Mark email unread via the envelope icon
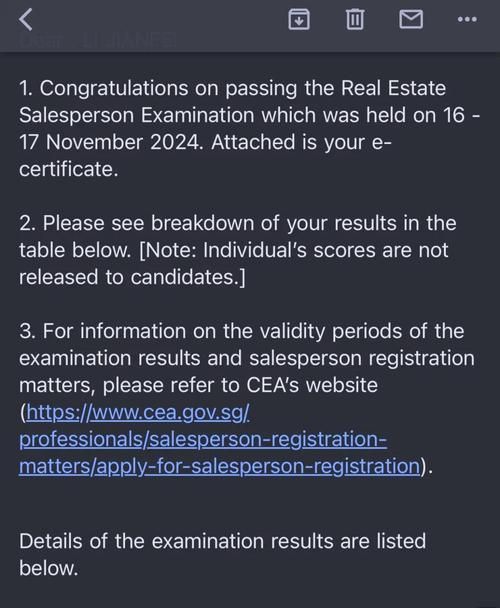Viewport: 500px width, 608px height. (411, 19)
